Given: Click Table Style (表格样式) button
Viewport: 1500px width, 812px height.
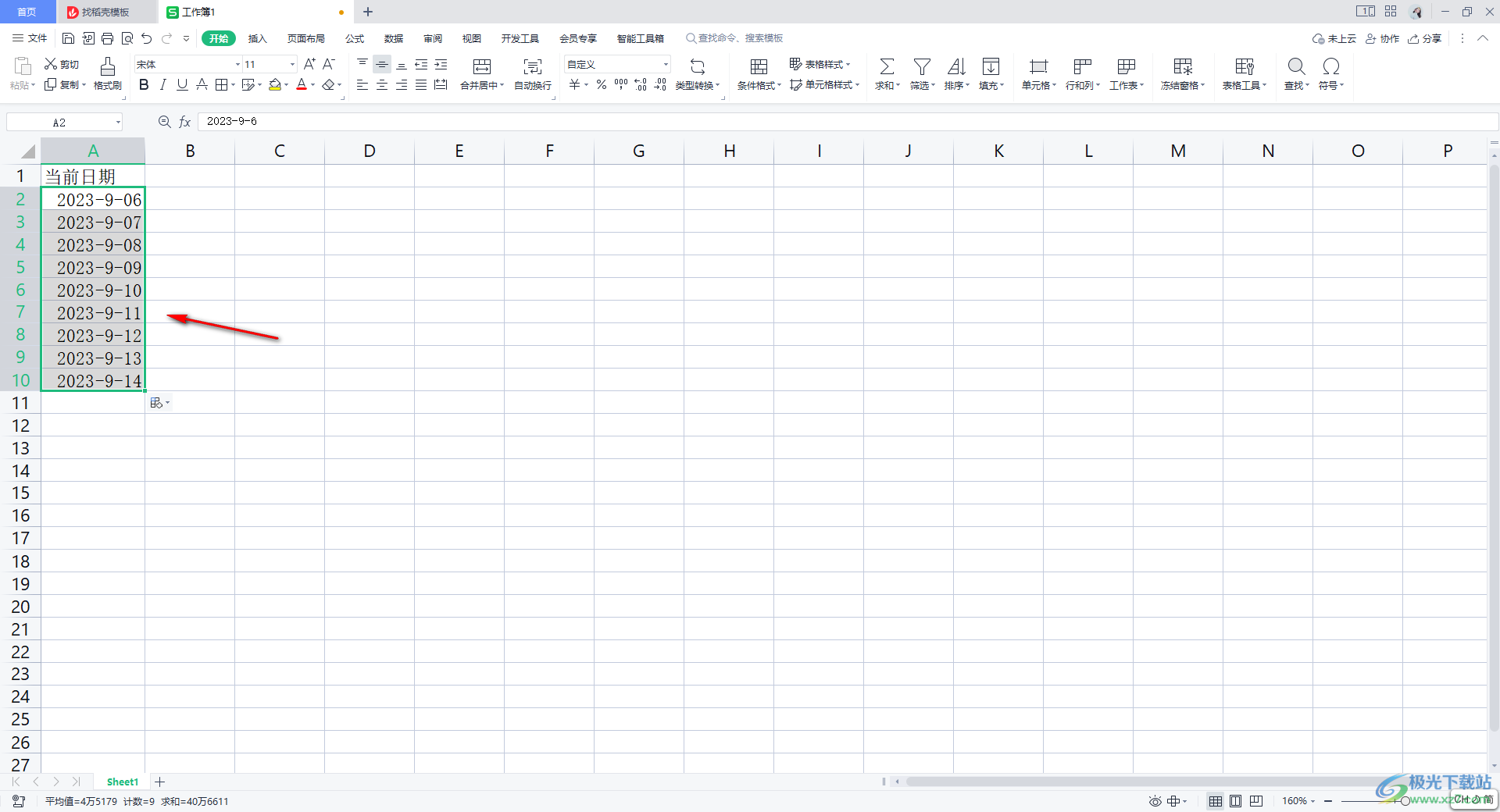Looking at the screenshot, I should tap(820, 64).
